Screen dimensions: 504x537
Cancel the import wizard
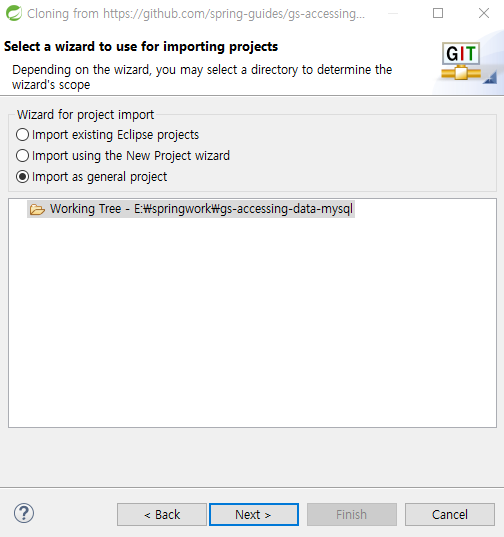(x=450, y=514)
